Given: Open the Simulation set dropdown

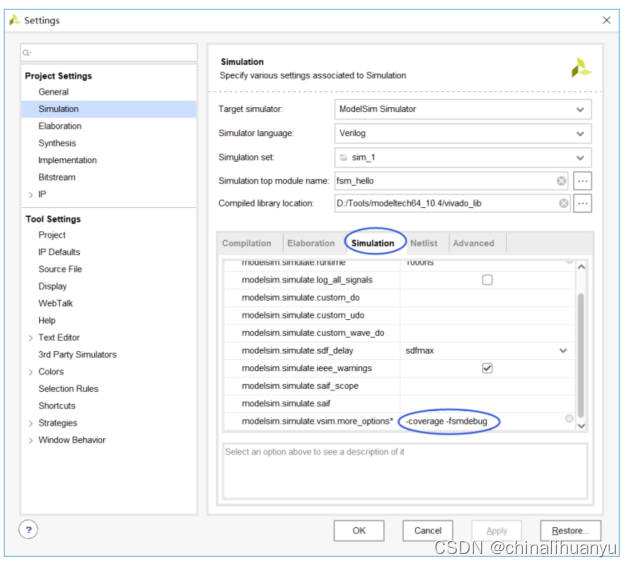Looking at the screenshot, I should point(580,158).
